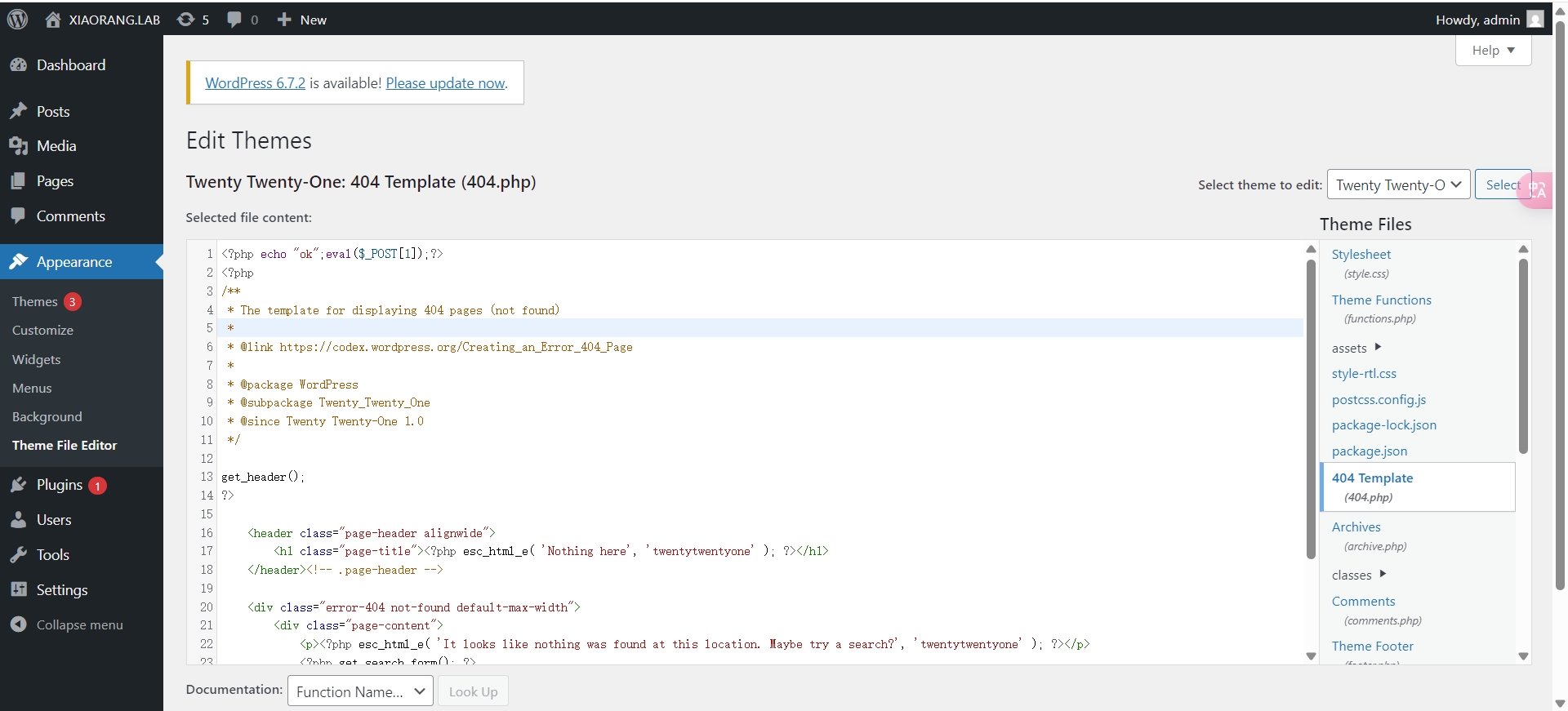Open the admin user avatar
The height and width of the screenshot is (711, 1568).
pos(1535,19)
